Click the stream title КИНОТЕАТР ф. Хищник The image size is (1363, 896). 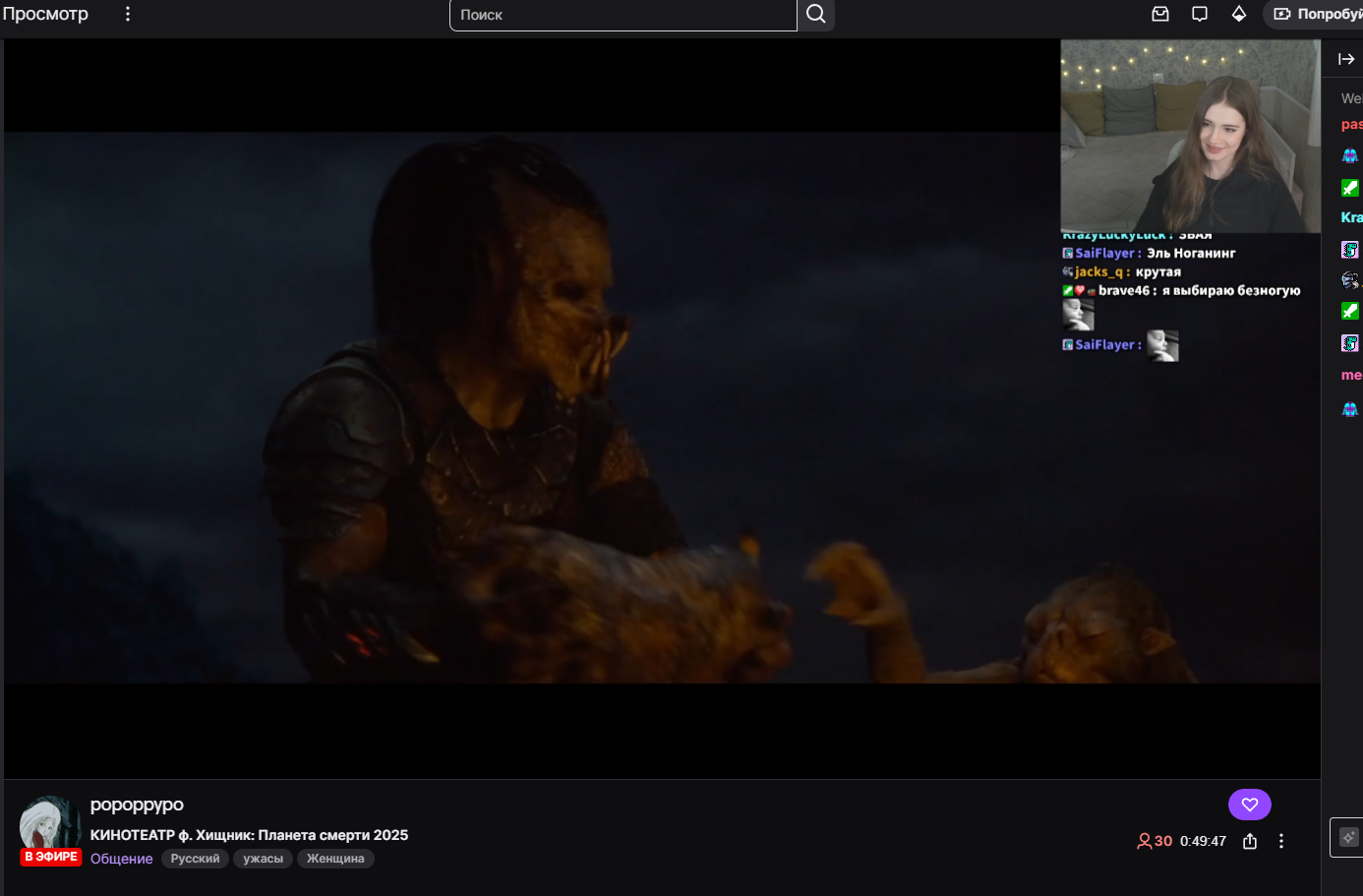[249, 835]
